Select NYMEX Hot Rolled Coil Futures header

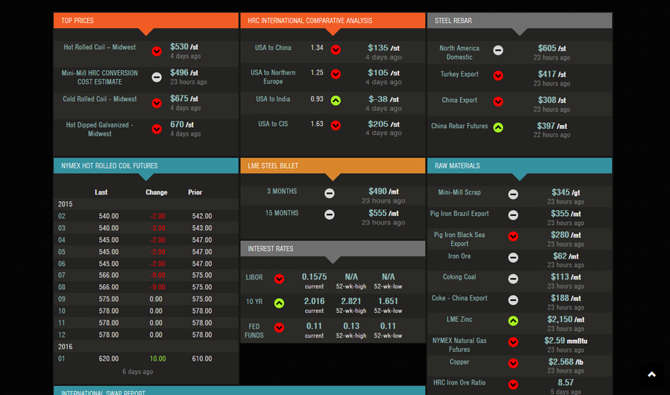pos(146,165)
